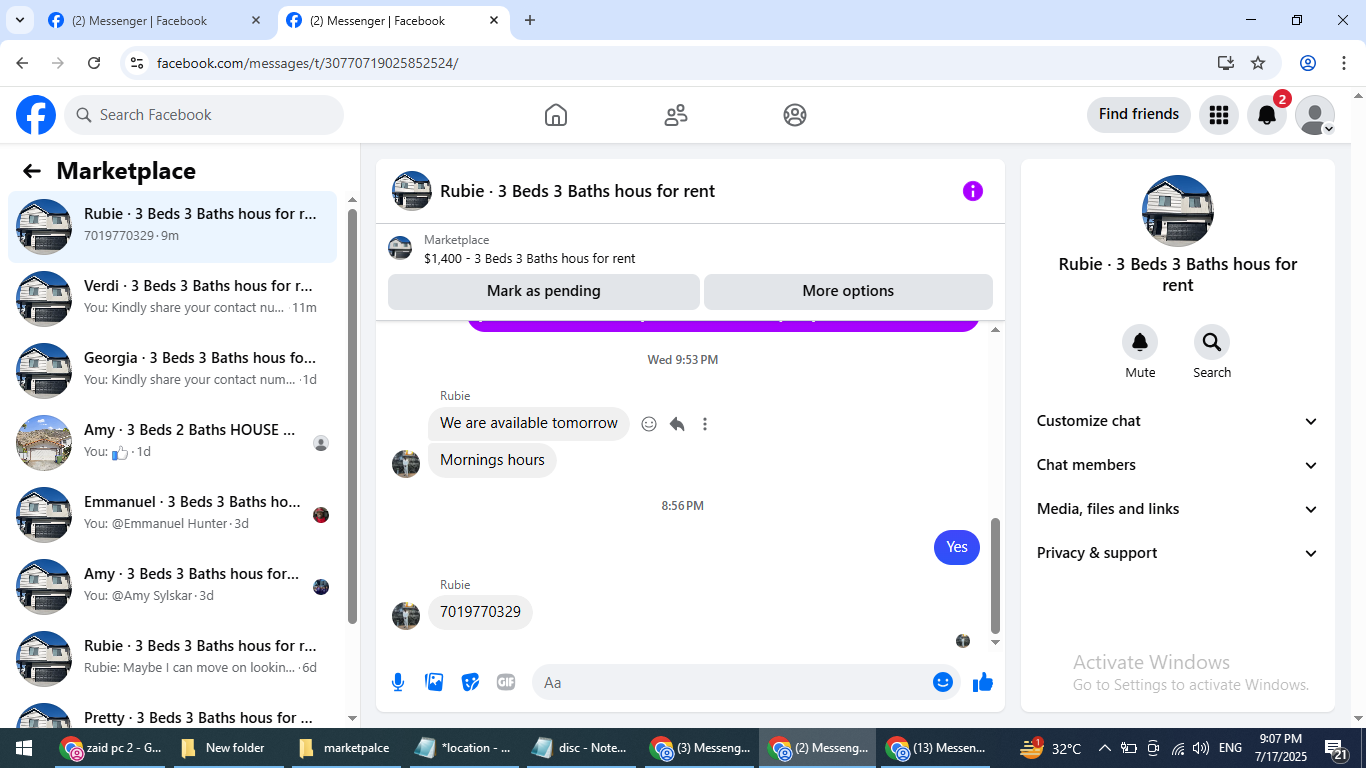Reply to the "We are available tomorrow" message

click(x=677, y=424)
